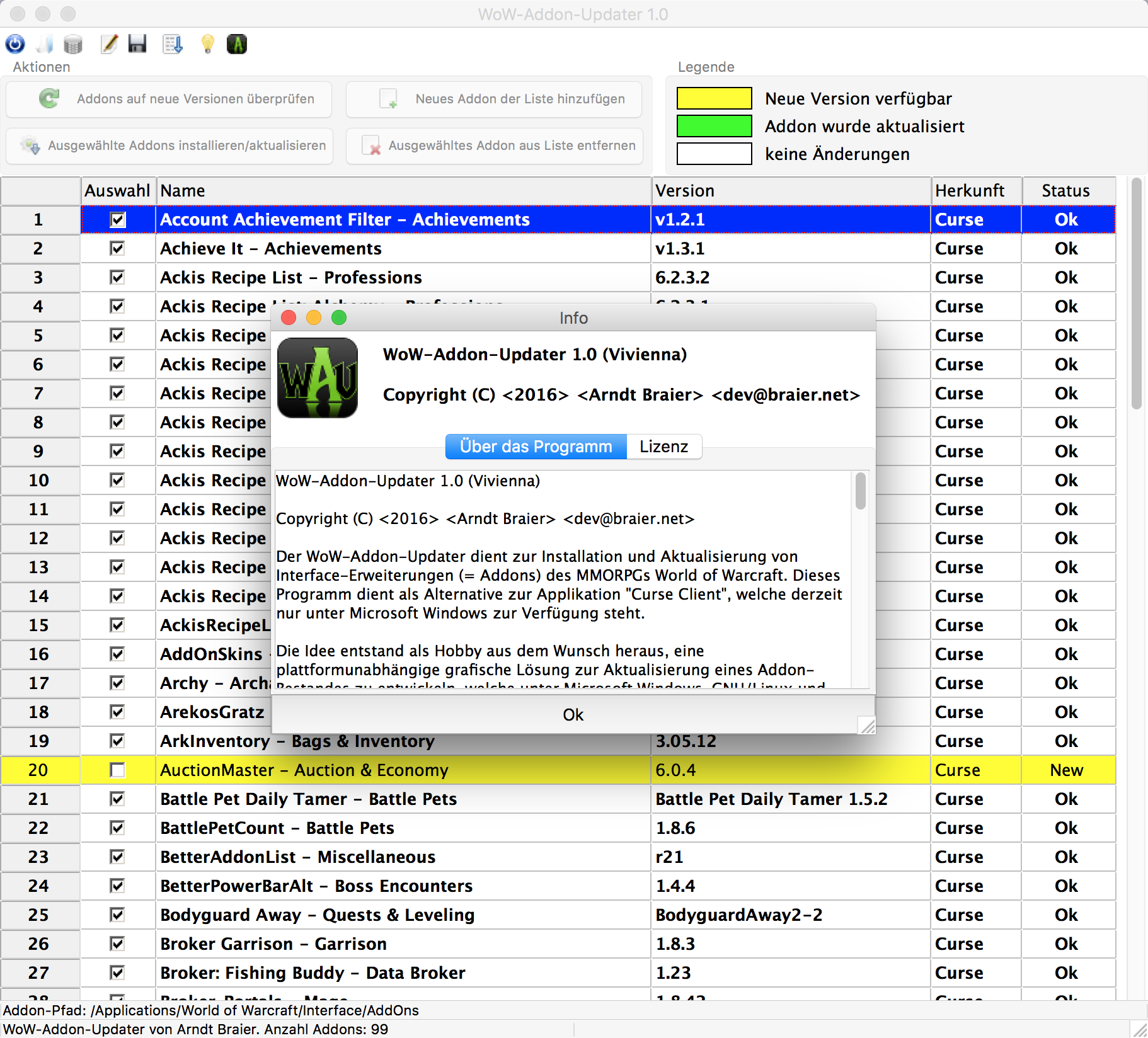The height and width of the screenshot is (1038, 1148).
Task: Click the Status column header
Action: 1069,191
